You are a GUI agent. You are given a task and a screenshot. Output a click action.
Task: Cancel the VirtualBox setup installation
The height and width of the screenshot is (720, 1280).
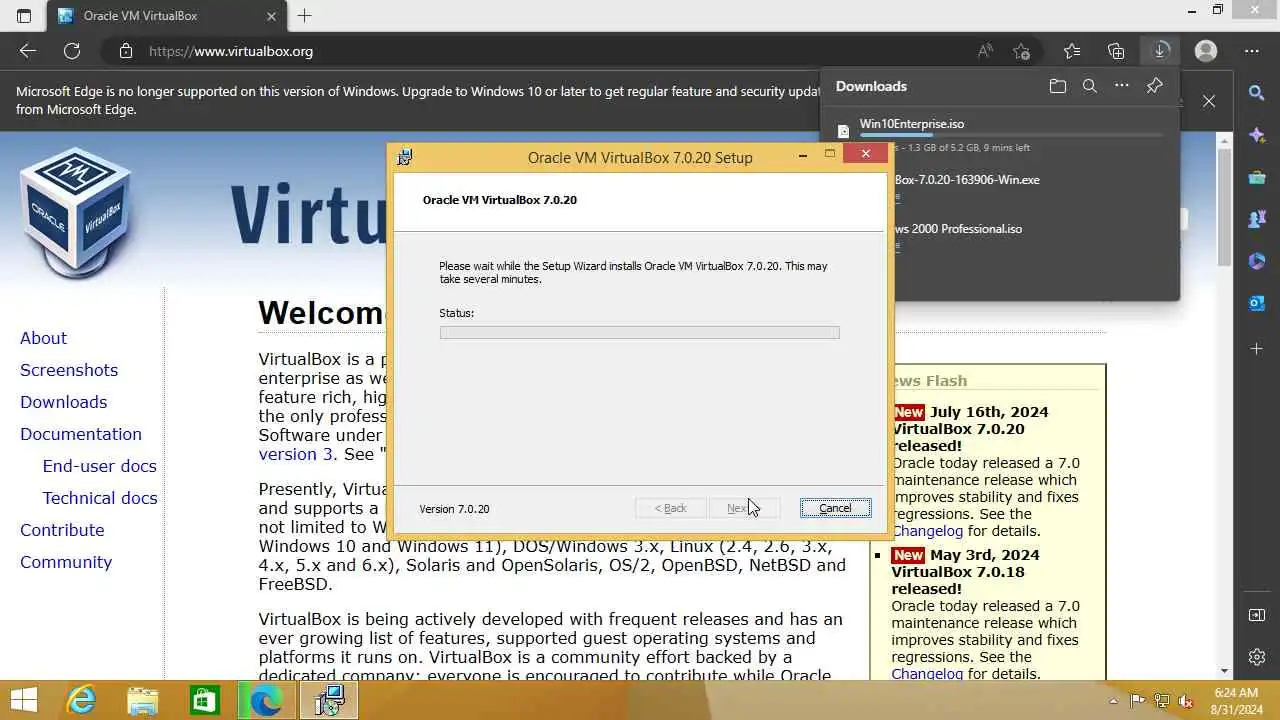(x=835, y=508)
